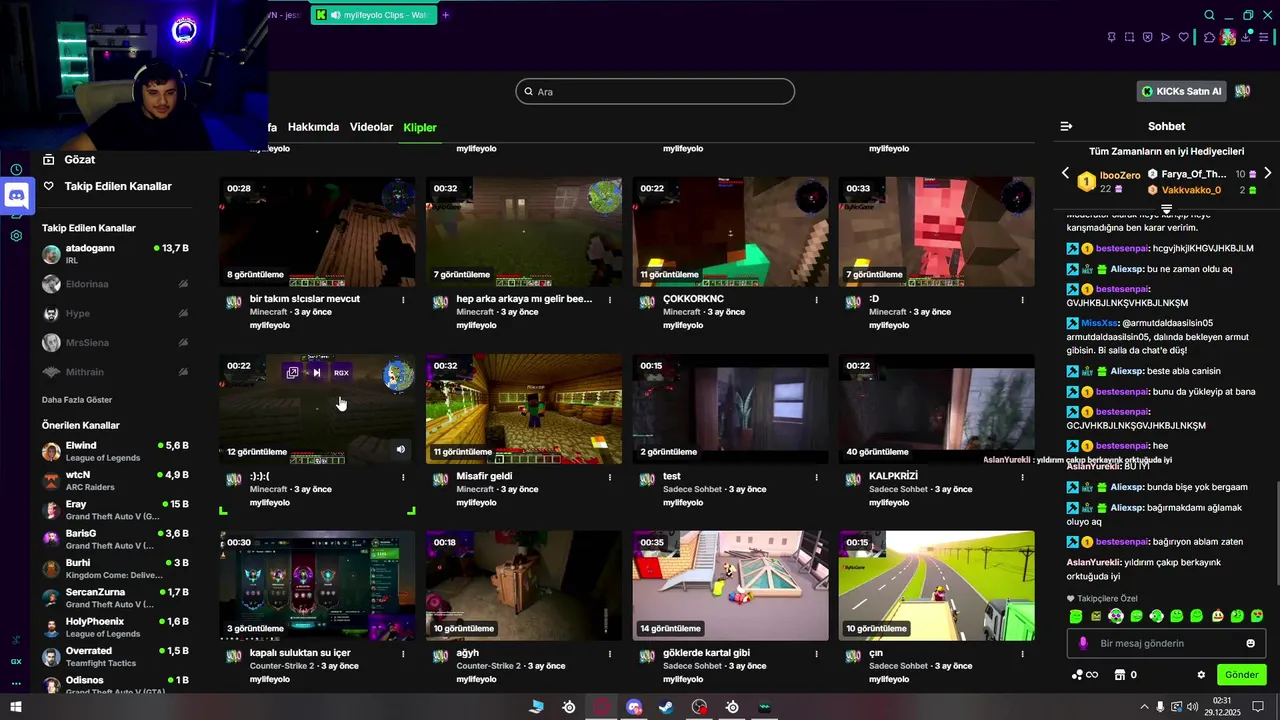Click the 'Bir mesaj gönderin' message field

pos(1166,643)
